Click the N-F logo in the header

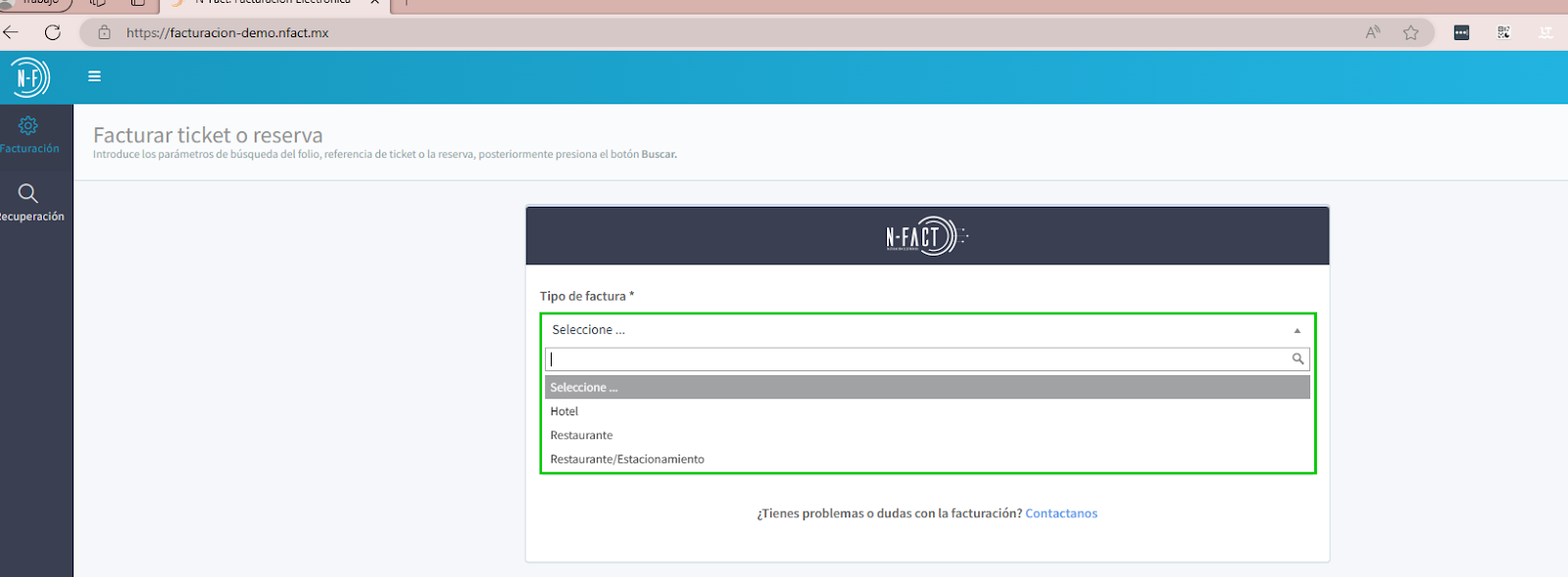(x=29, y=77)
